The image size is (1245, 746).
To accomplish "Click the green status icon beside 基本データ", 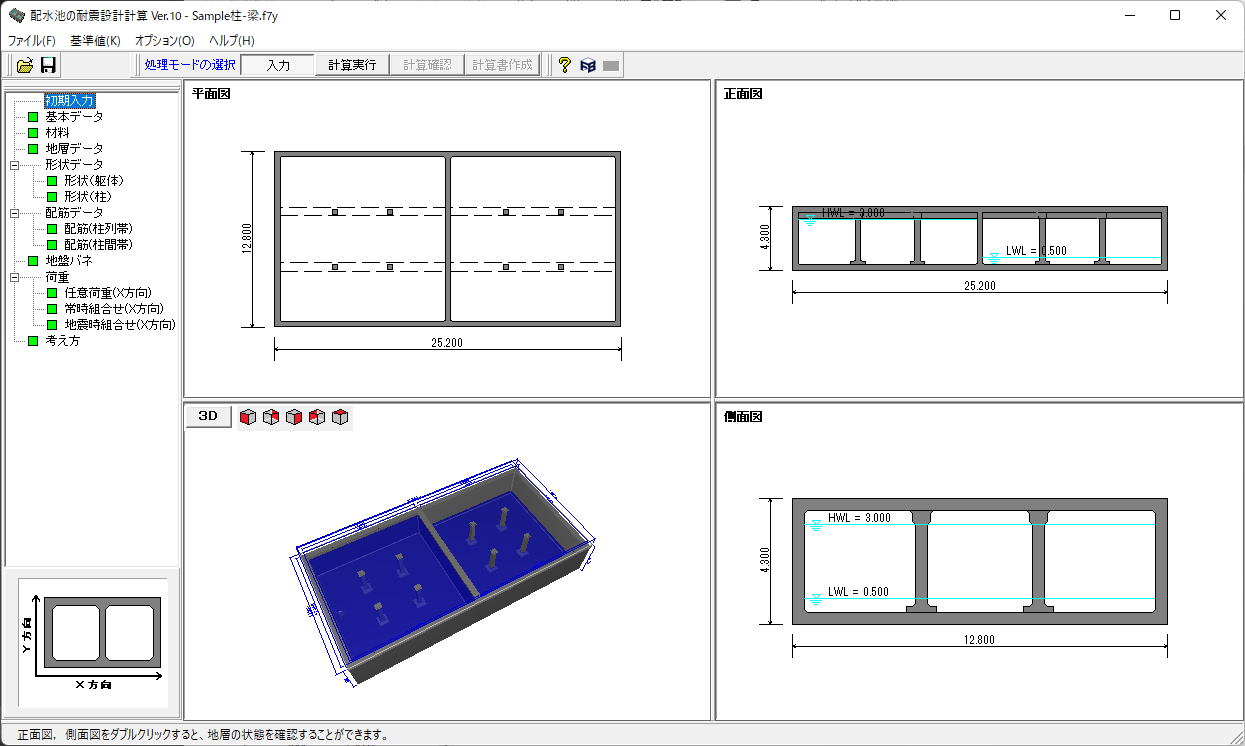I will [33, 117].
